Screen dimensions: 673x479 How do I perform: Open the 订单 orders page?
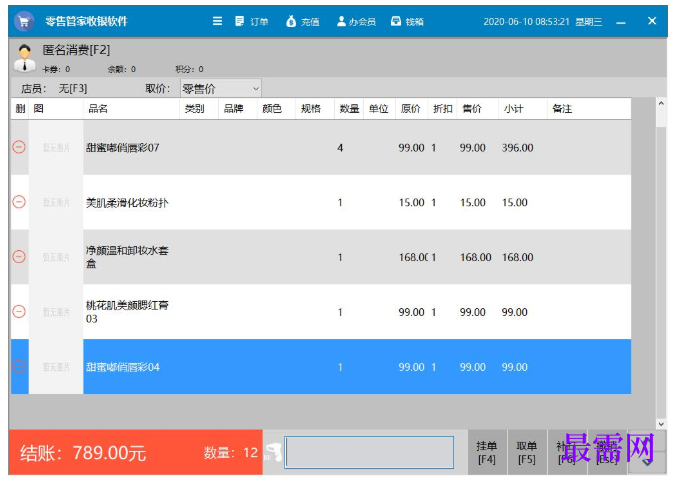(x=252, y=21)
